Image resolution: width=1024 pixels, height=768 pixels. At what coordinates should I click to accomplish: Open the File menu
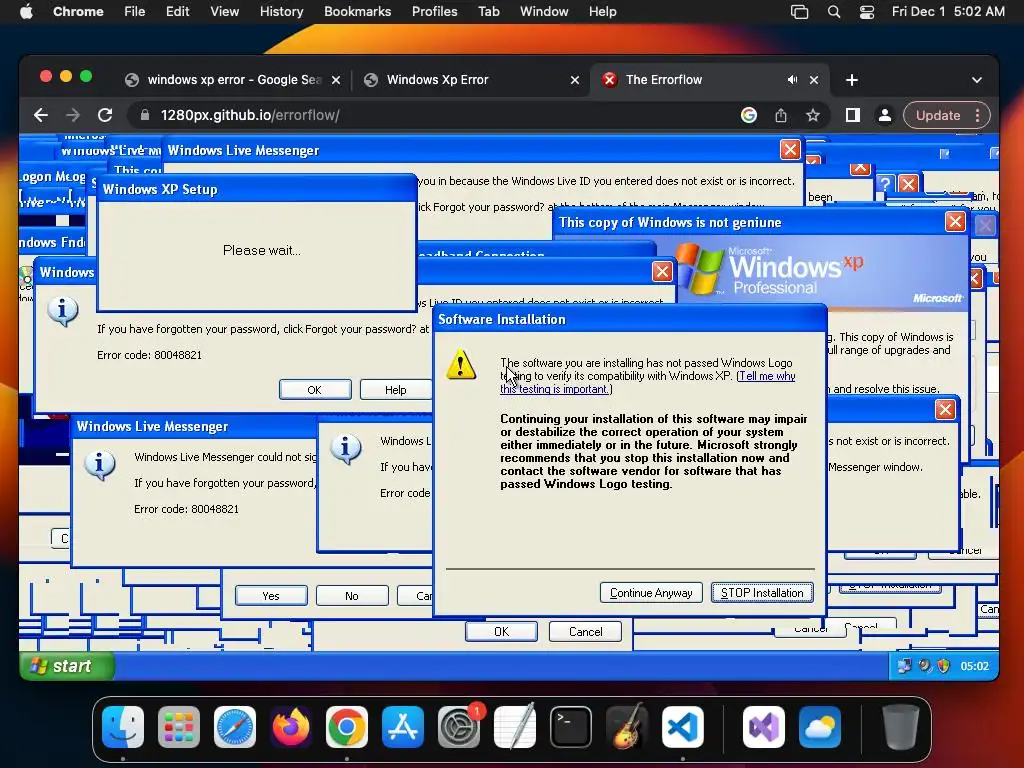tap(135, 12)
